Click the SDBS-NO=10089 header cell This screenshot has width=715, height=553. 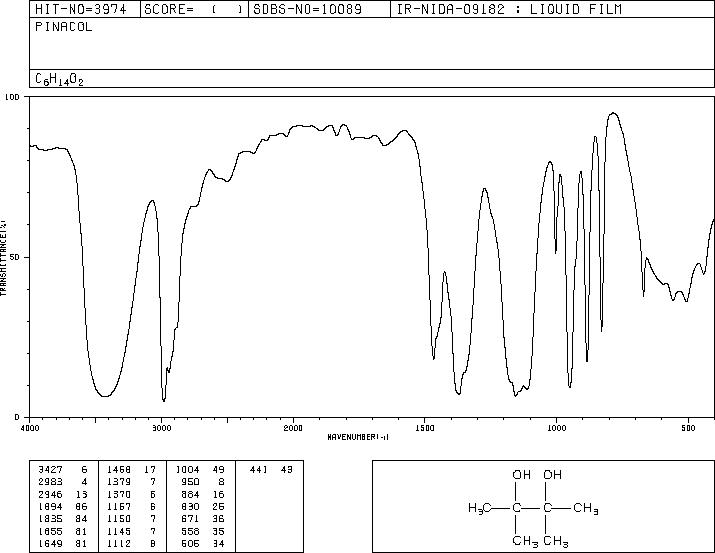click(319, 9)
